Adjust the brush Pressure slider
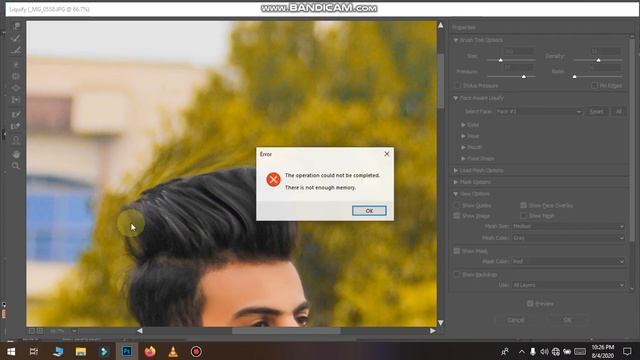The image size is (640, 360). [511, 76]
